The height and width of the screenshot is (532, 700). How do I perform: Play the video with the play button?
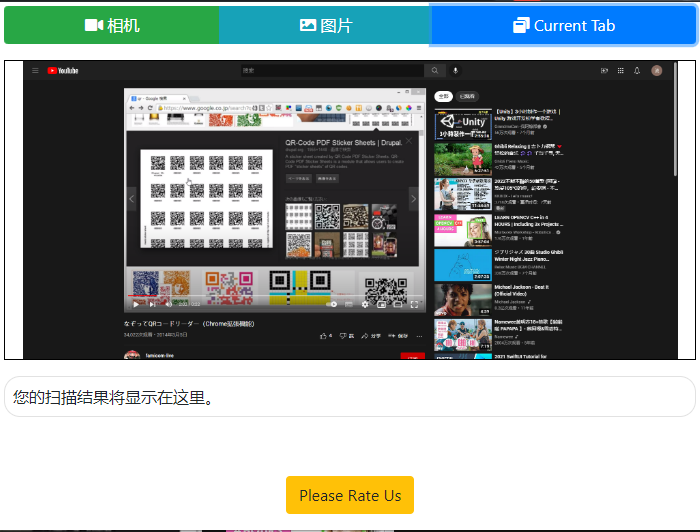tap(136, 304)
